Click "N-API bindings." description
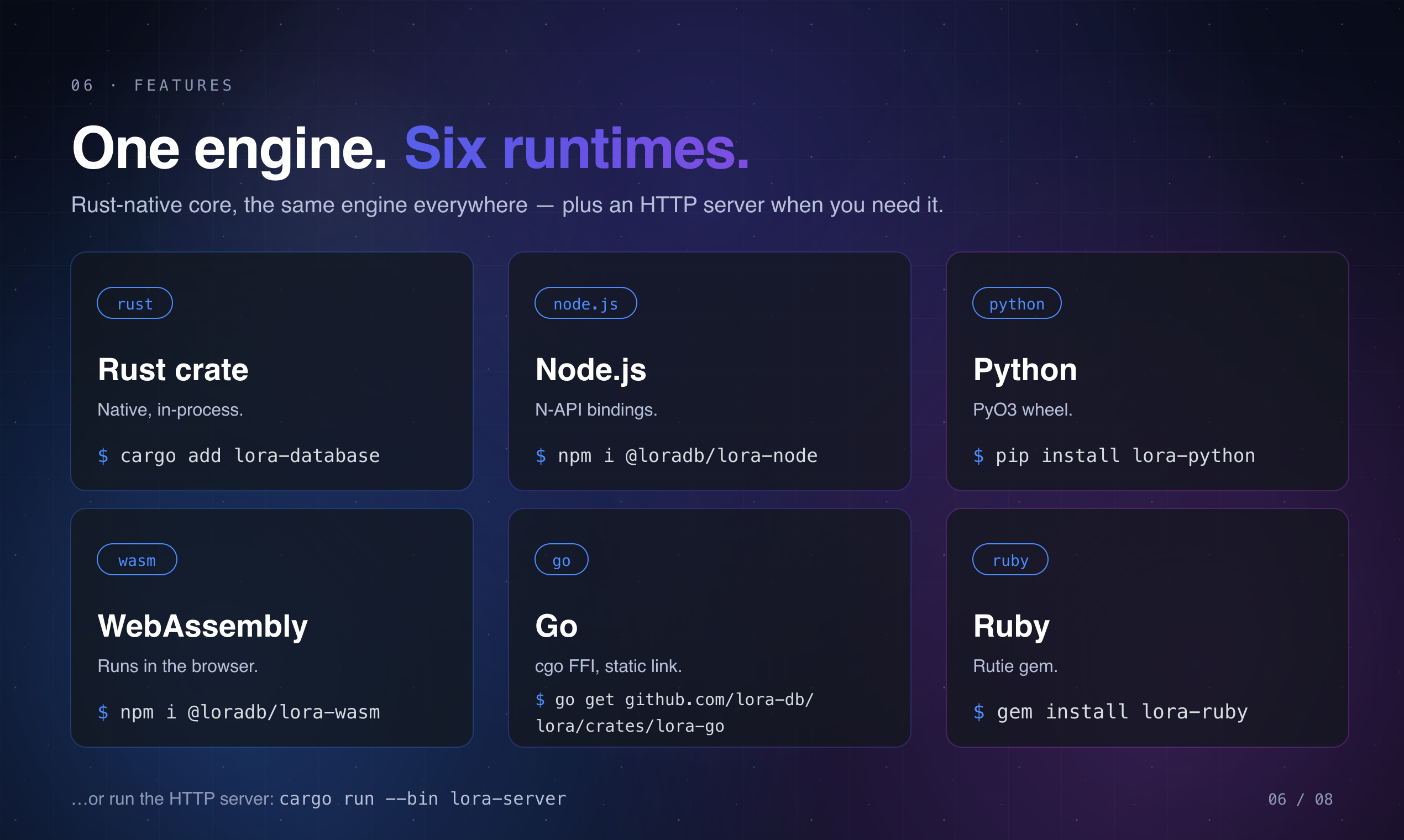The image size is (1404, 840). click(x=596, y=410)
